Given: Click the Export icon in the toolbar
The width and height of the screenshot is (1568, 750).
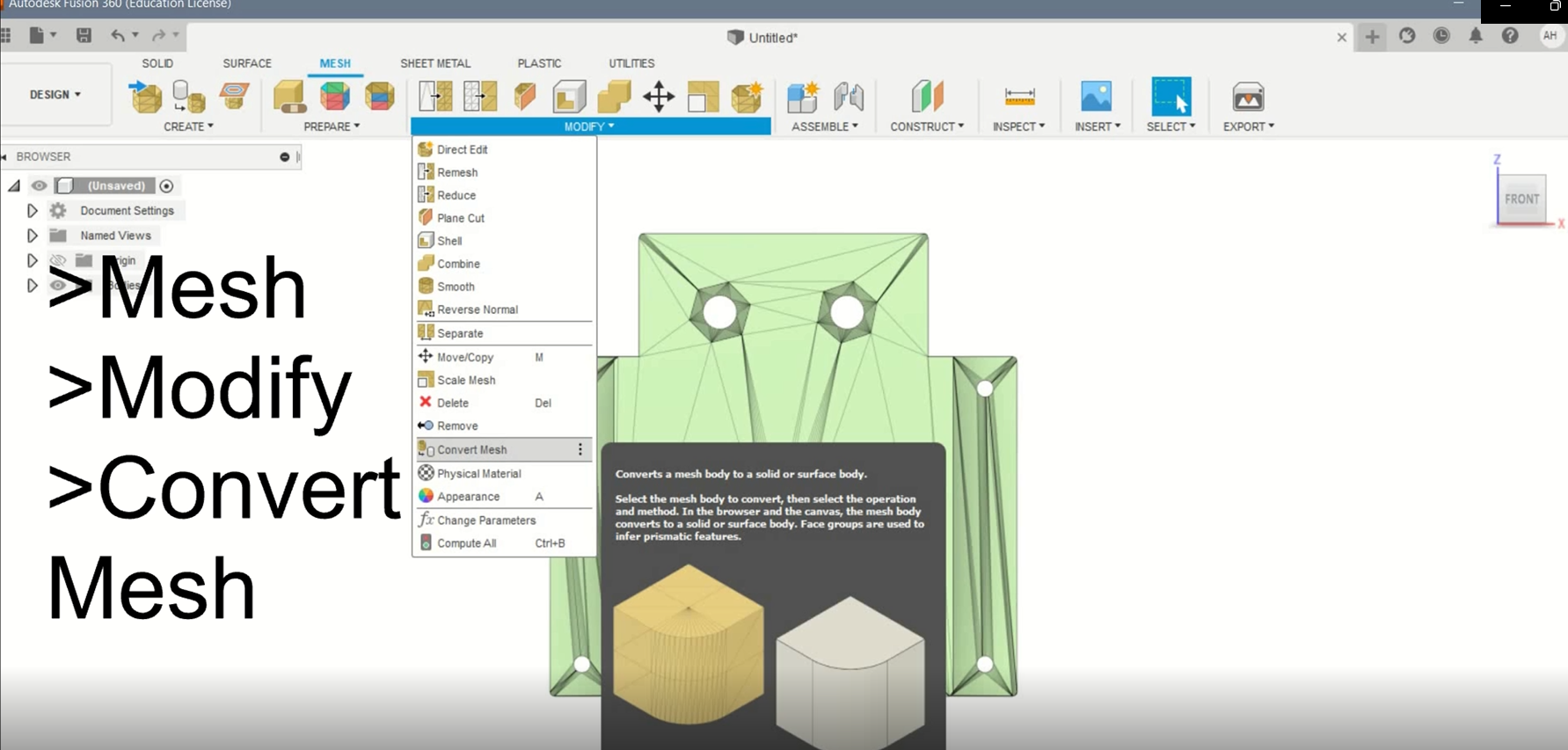Looking at the screenshot, I should coord(1248,96).
